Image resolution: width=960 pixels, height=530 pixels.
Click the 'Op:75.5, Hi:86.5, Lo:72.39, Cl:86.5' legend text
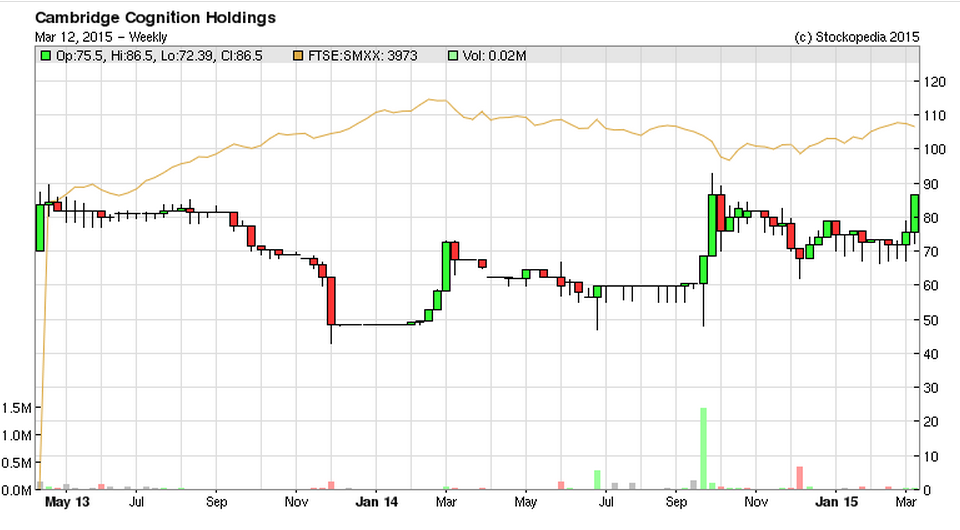click(159, 56)
